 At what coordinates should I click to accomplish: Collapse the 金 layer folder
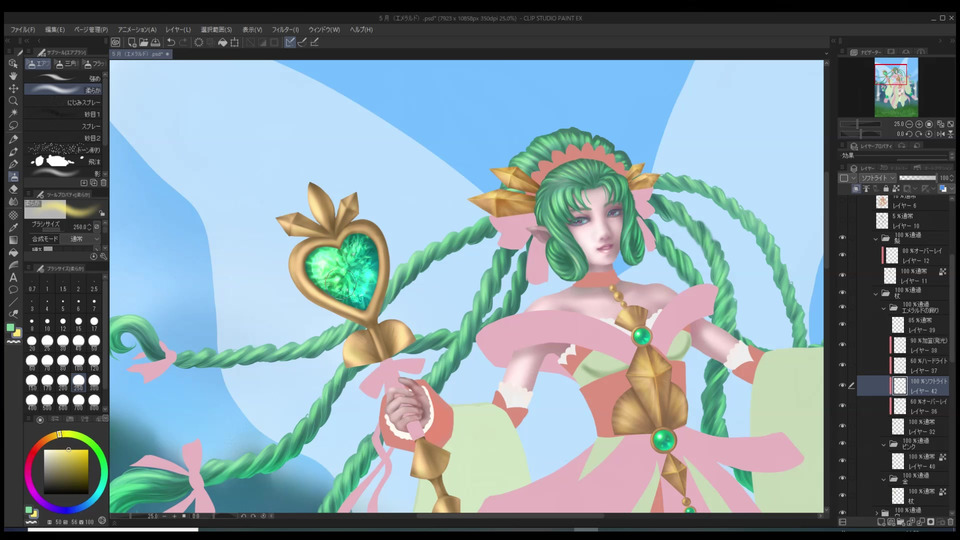pyautogui.click(x=884, y=479)
